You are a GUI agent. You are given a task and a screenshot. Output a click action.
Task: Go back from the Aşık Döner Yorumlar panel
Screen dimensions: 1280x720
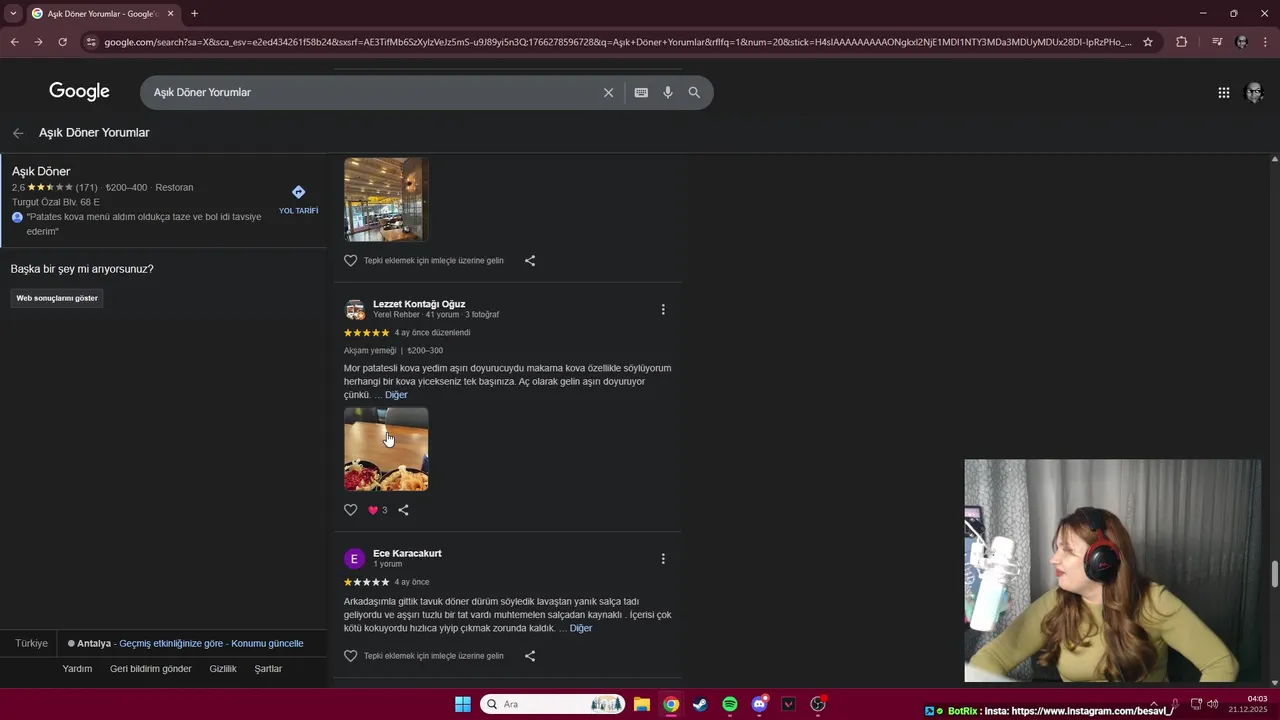pyautogui.click(x=18, y=133)
